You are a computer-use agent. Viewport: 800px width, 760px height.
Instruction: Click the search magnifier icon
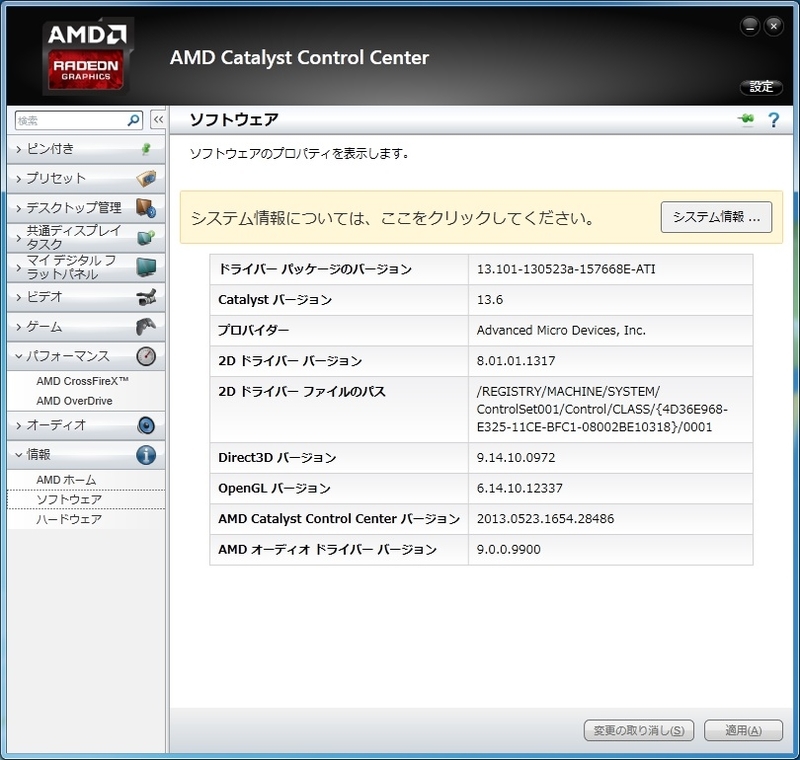[133, 120]
